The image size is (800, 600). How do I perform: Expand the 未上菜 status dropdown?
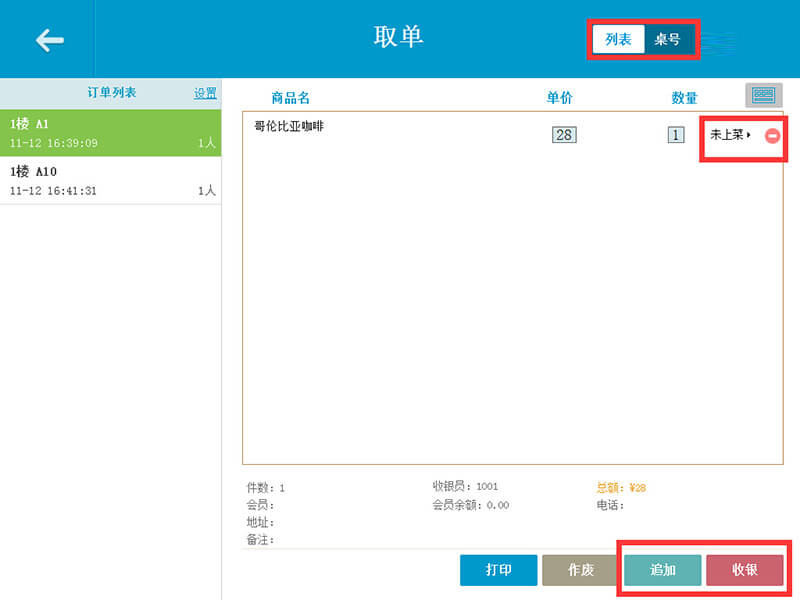click(x=731, y=135)
